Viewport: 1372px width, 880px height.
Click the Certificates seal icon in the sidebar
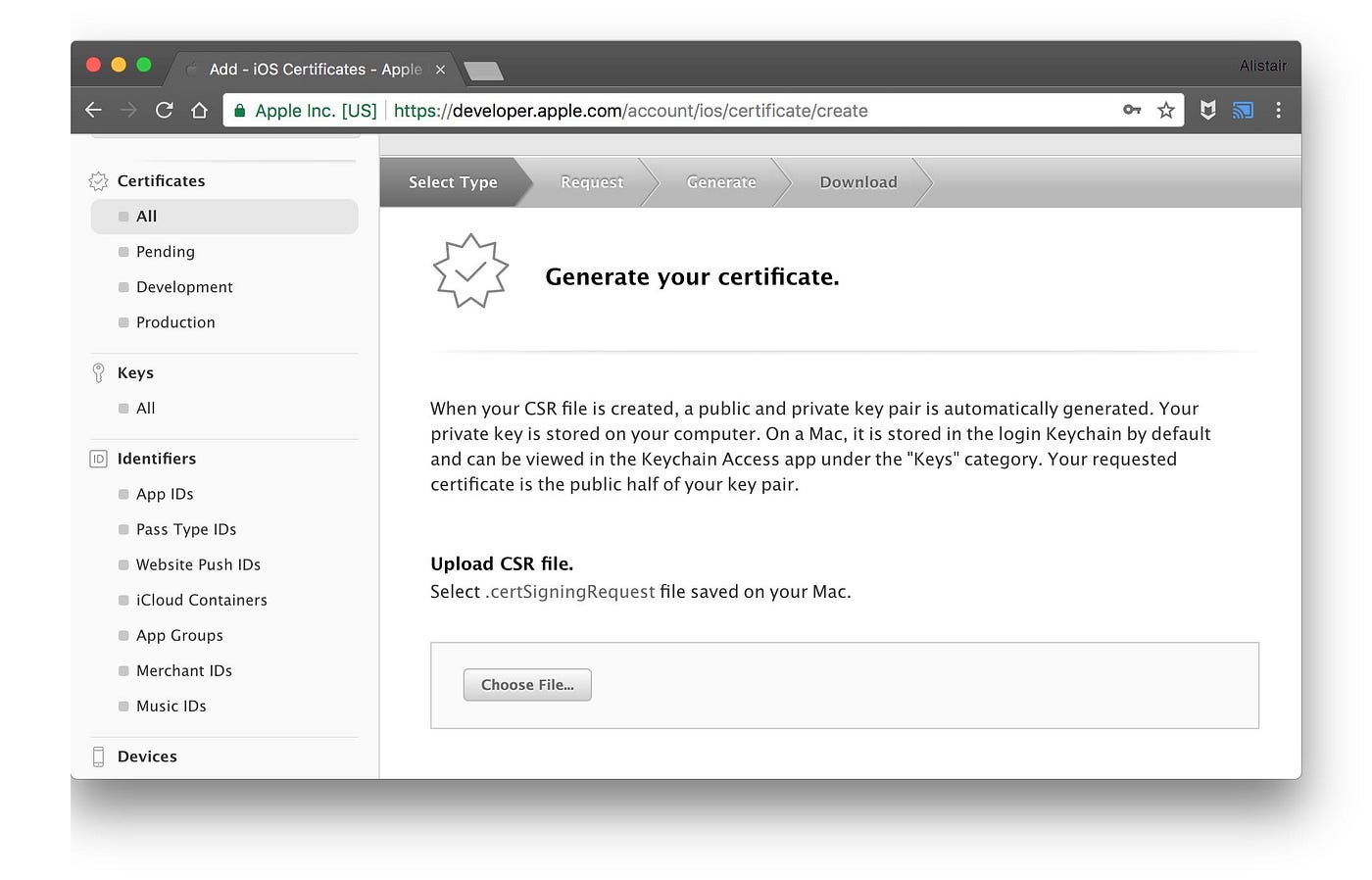pyautogui.click(x=97, y=180)
